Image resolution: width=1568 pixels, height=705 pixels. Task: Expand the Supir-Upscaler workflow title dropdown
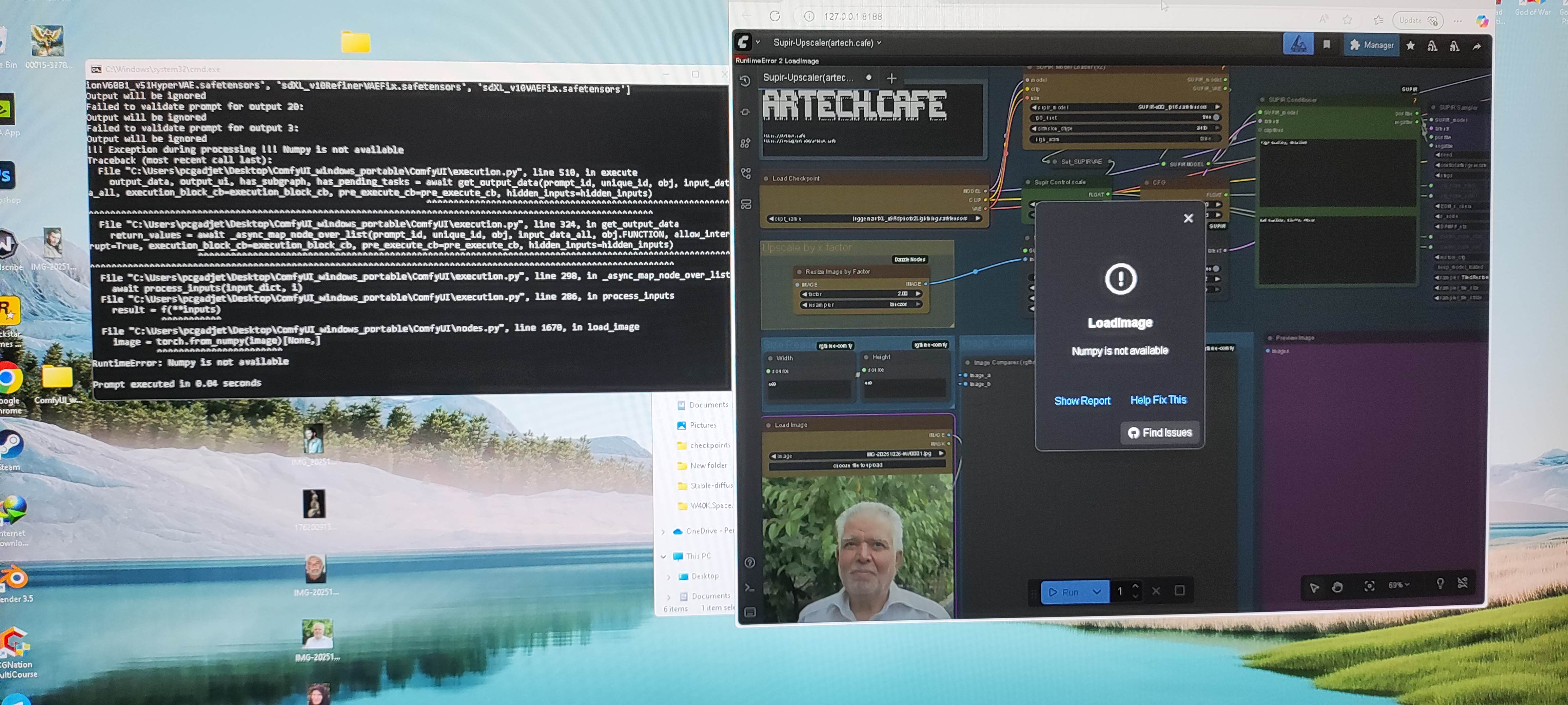879,43
